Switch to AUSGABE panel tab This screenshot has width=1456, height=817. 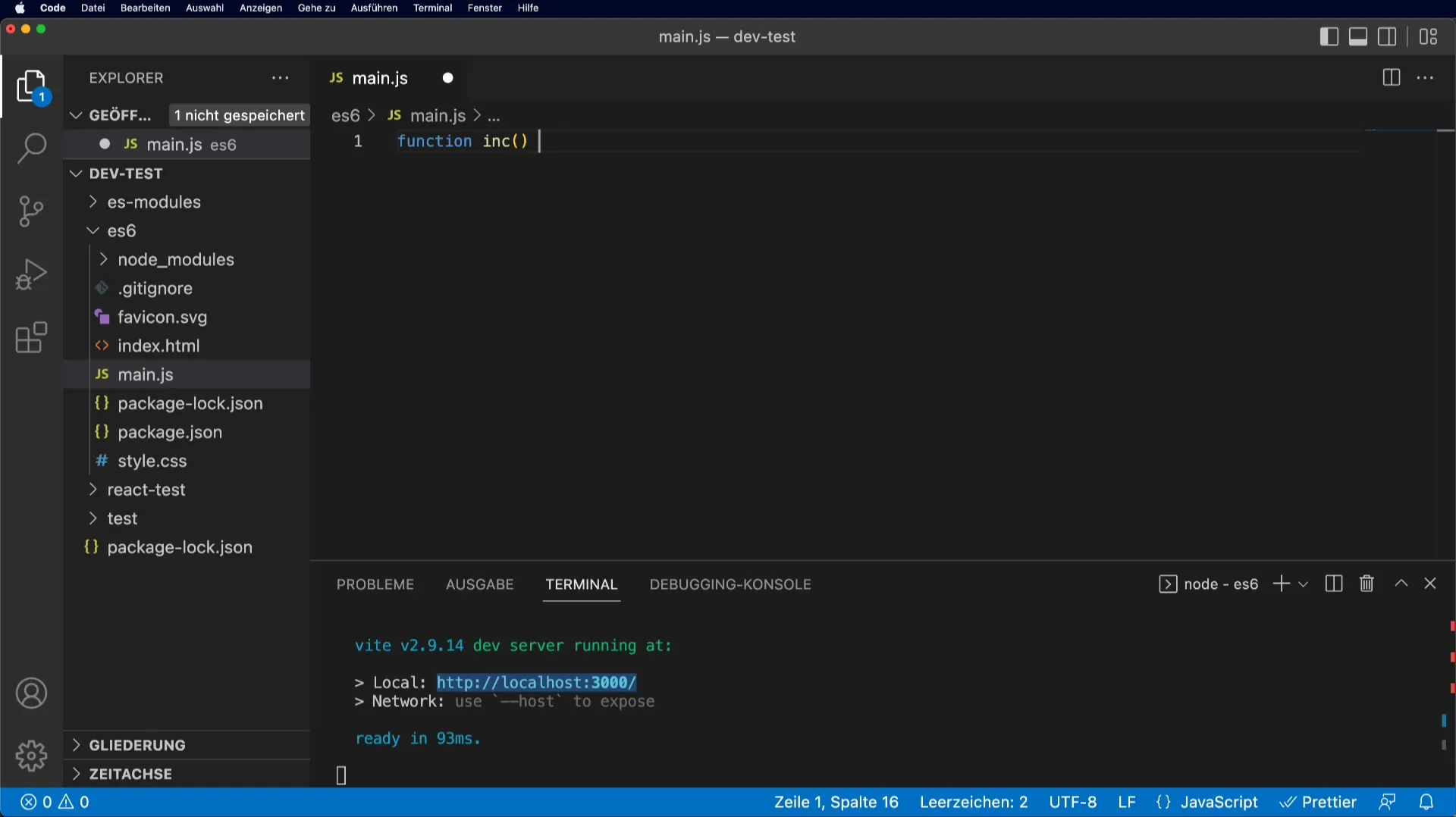[x=480, y=584]
